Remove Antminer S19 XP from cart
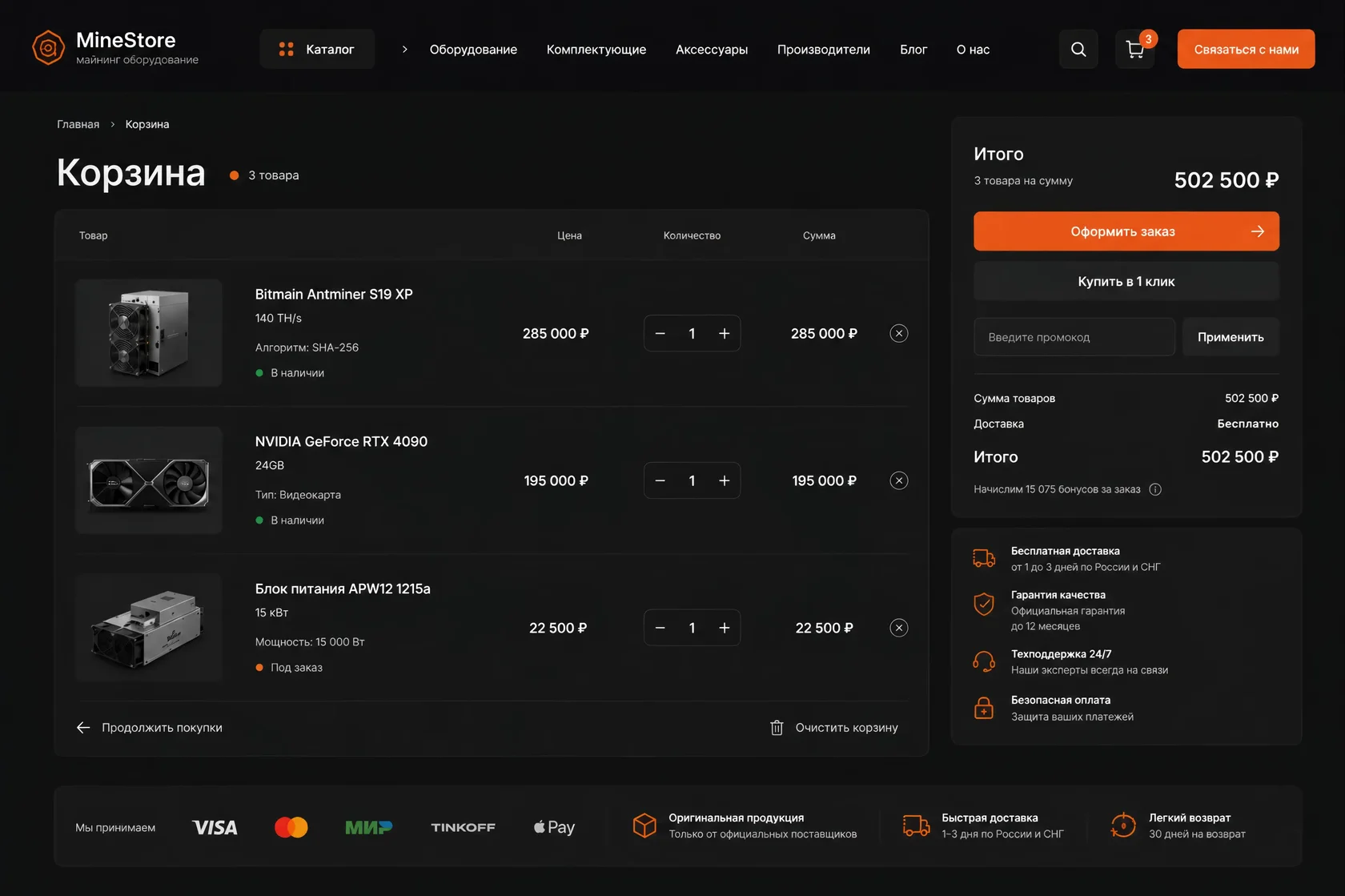The image size is (1345, 896). [899, 333]
